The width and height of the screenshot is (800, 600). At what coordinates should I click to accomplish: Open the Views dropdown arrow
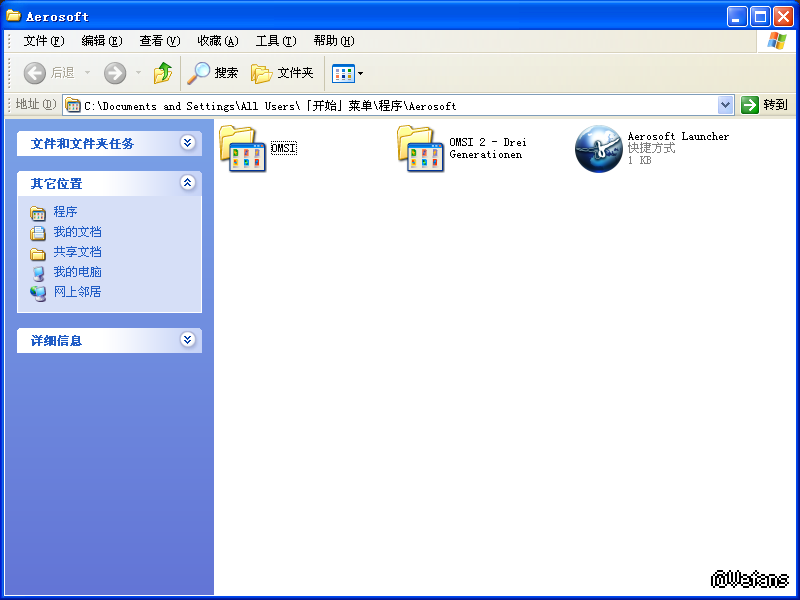(360, 73)
